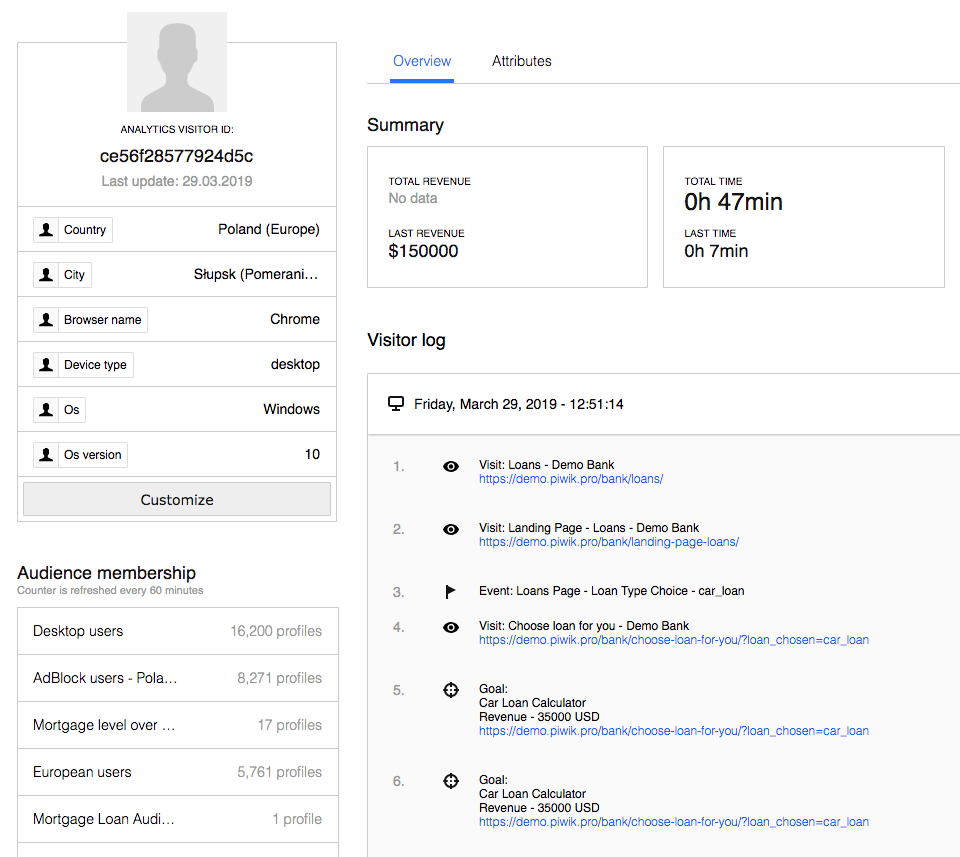The height and width of the screenshot is (857, 960).
Task: Open the landing-page-loans URL link
Action: tap(608, 541)
